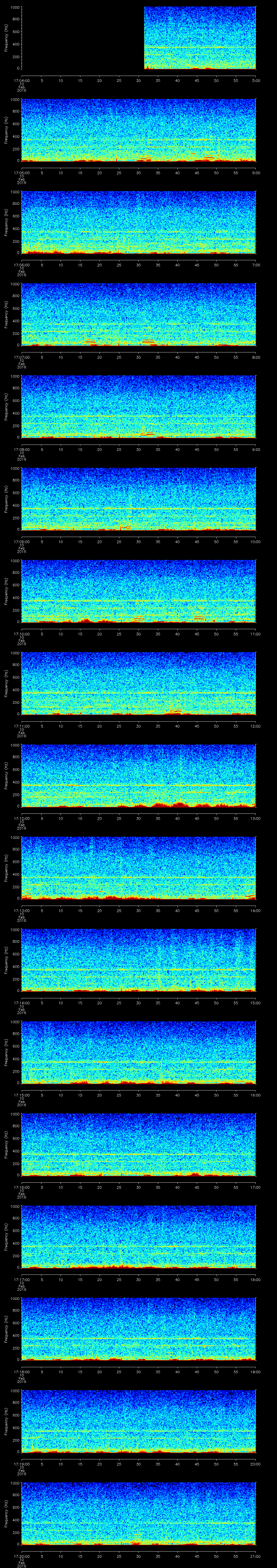
Task: Click the Frequency (Hz) axis label of the 17:05:00 panel
Action: [7, 130]
